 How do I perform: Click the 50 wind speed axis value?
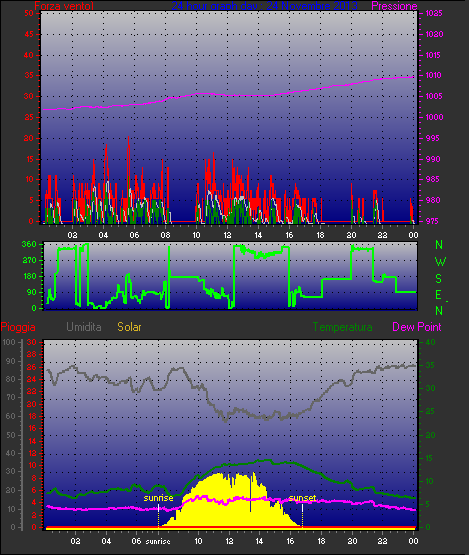(29, 13)
